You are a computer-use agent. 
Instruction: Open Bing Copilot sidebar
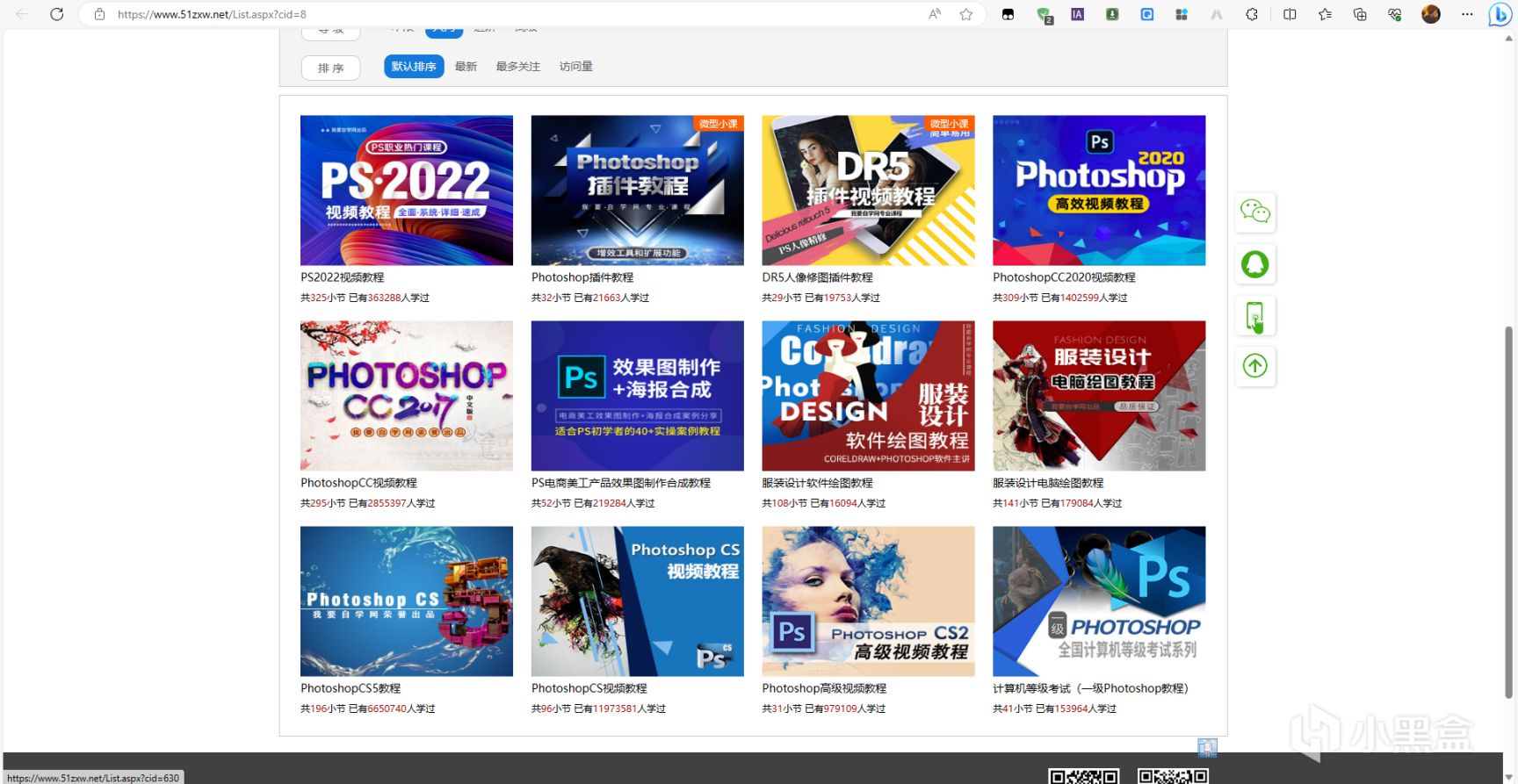click(x=1500, y=15)
